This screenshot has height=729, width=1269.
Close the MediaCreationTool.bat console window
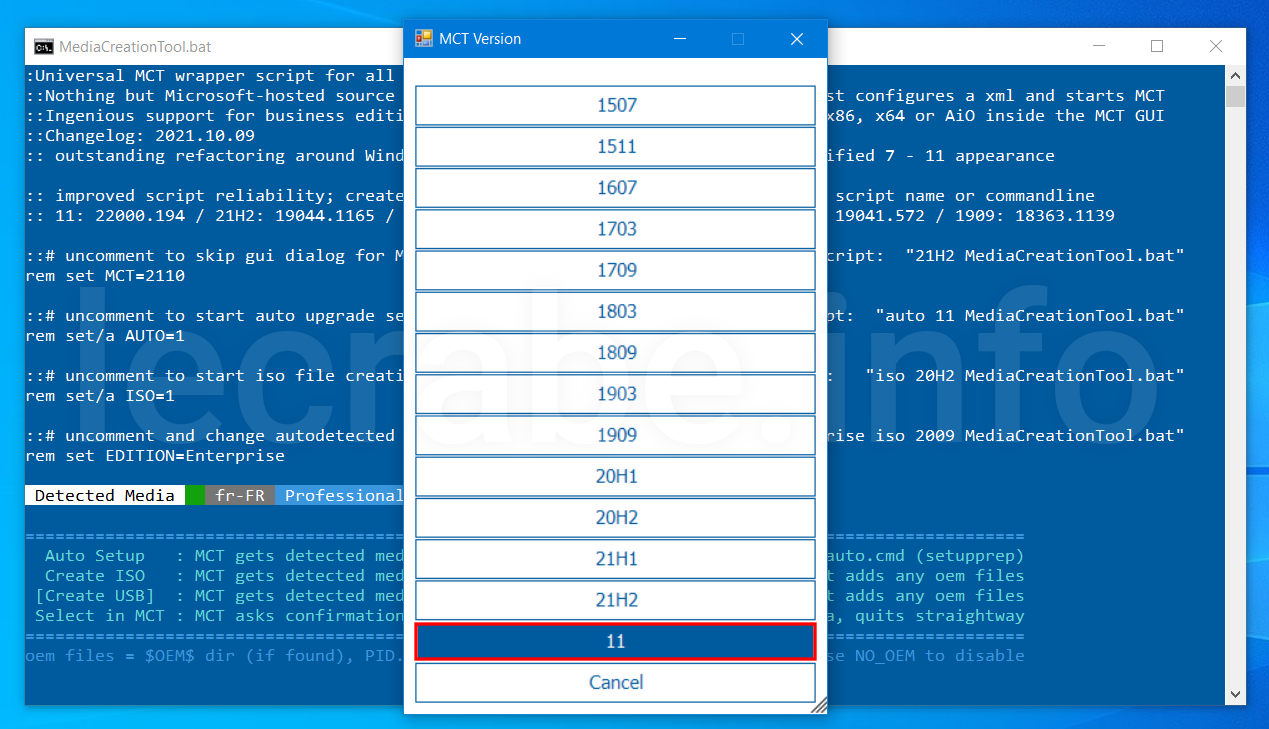[1216, 46]
